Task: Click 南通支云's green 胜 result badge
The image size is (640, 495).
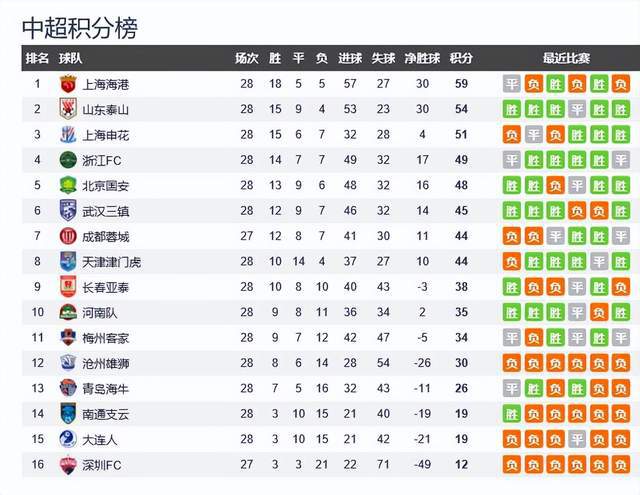Action: tap(511, 414)
